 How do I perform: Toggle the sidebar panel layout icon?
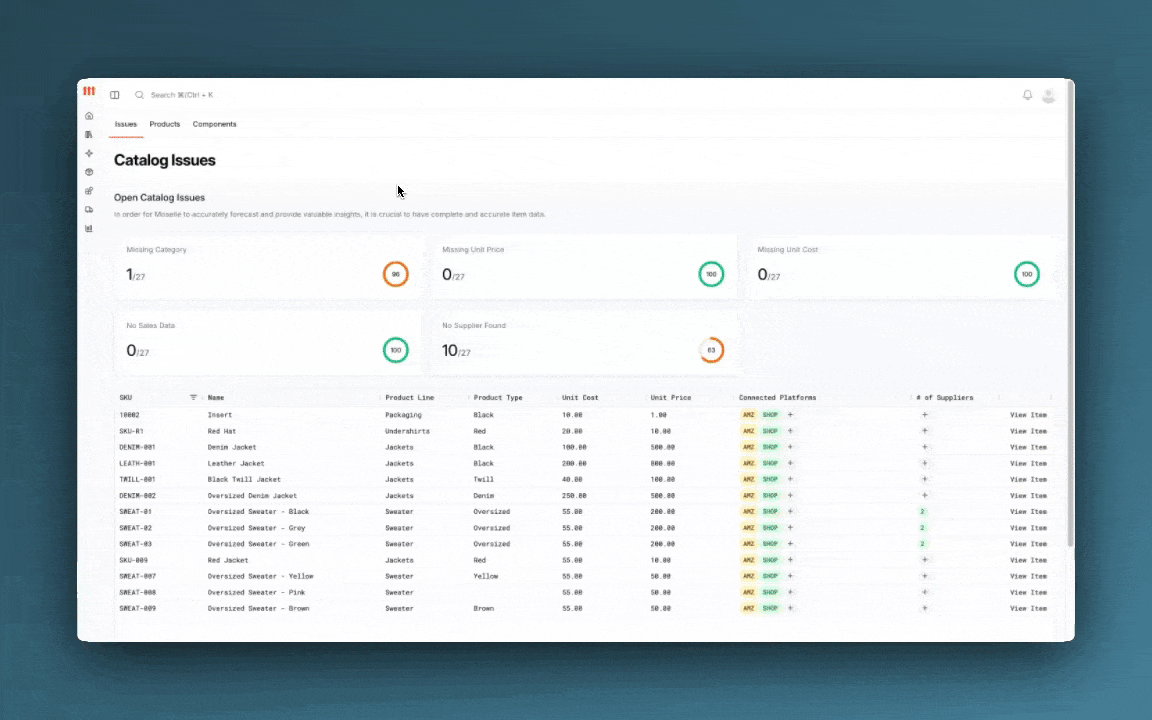coord(115,95)
